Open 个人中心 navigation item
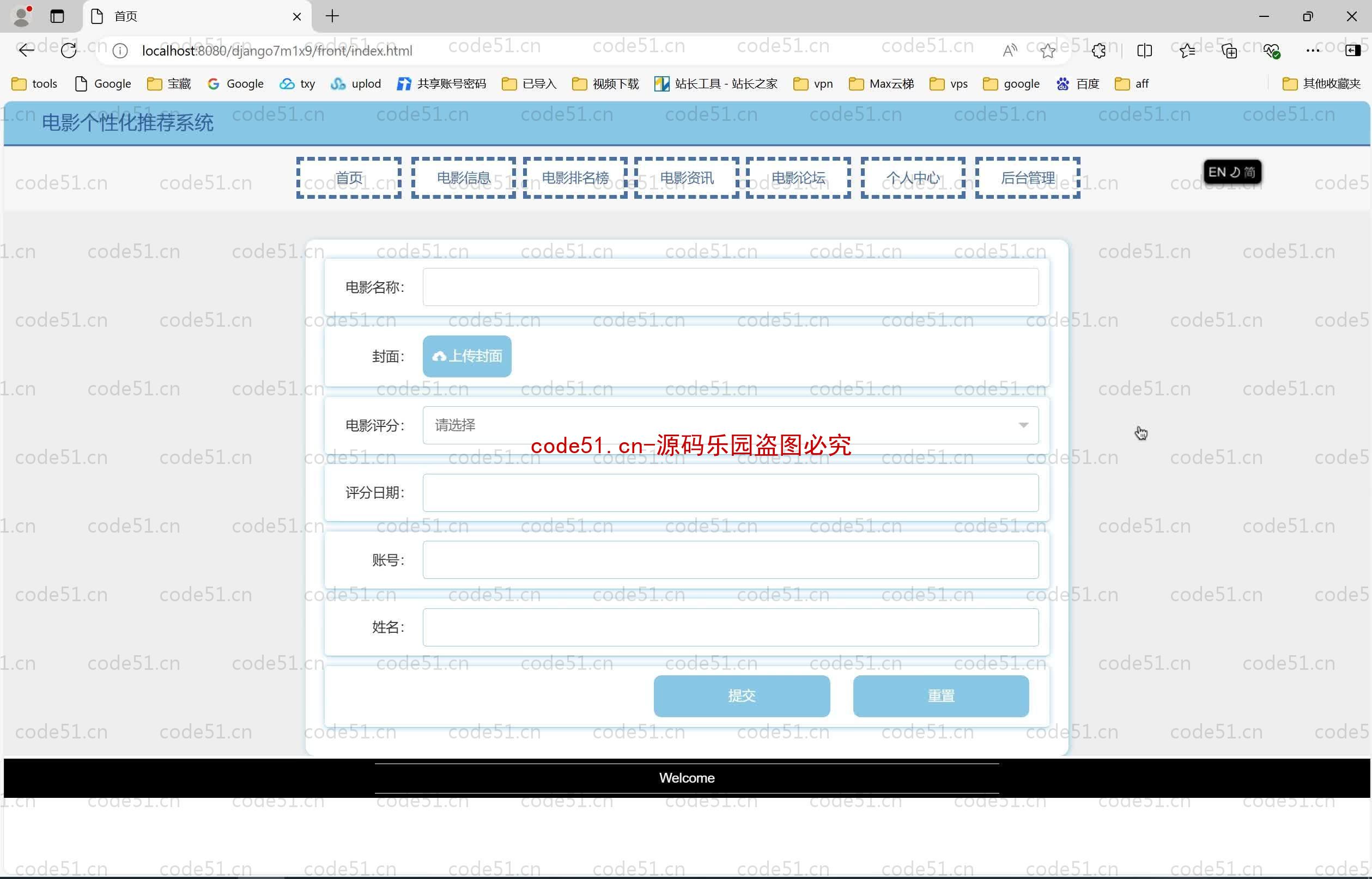The image size is (1372, 879). [913, 178]
